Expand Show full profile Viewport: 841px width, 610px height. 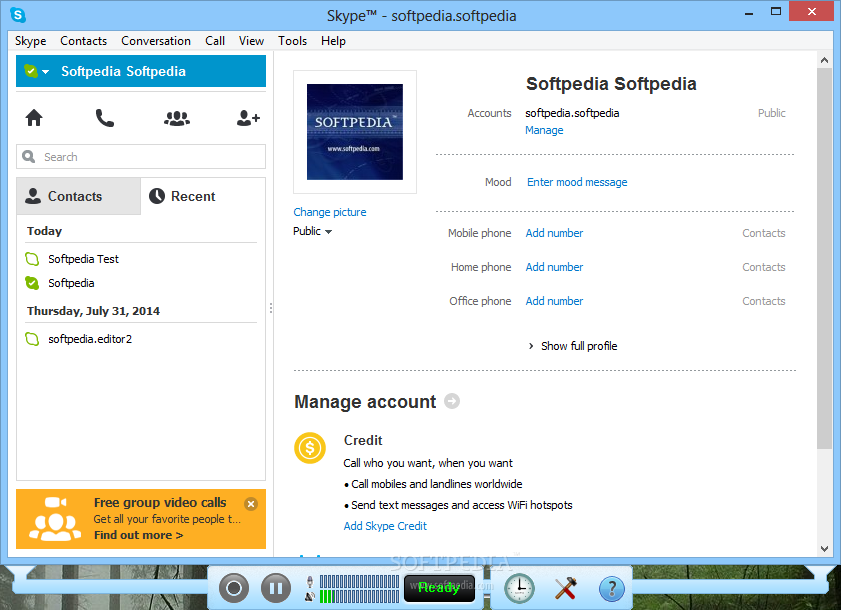[573, 346]
